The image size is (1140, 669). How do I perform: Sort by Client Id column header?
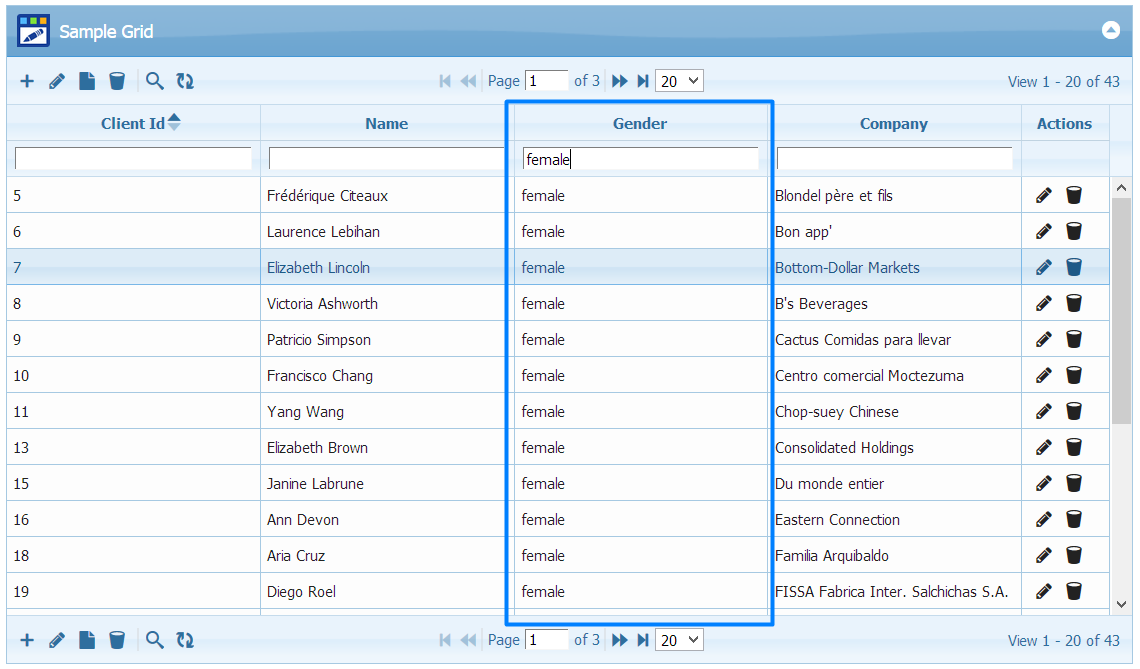[x=133, y=124]
